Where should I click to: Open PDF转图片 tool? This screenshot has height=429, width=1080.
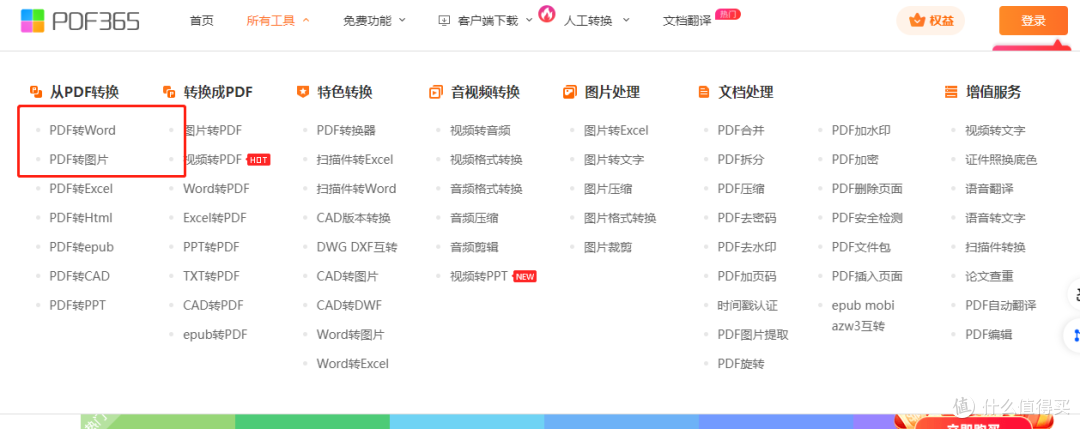coord(79,160)
